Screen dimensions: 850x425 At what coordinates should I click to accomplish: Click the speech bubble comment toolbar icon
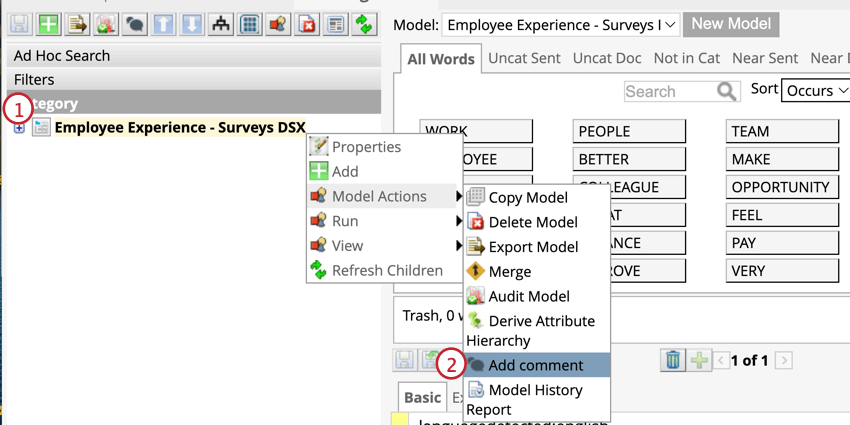134,24
